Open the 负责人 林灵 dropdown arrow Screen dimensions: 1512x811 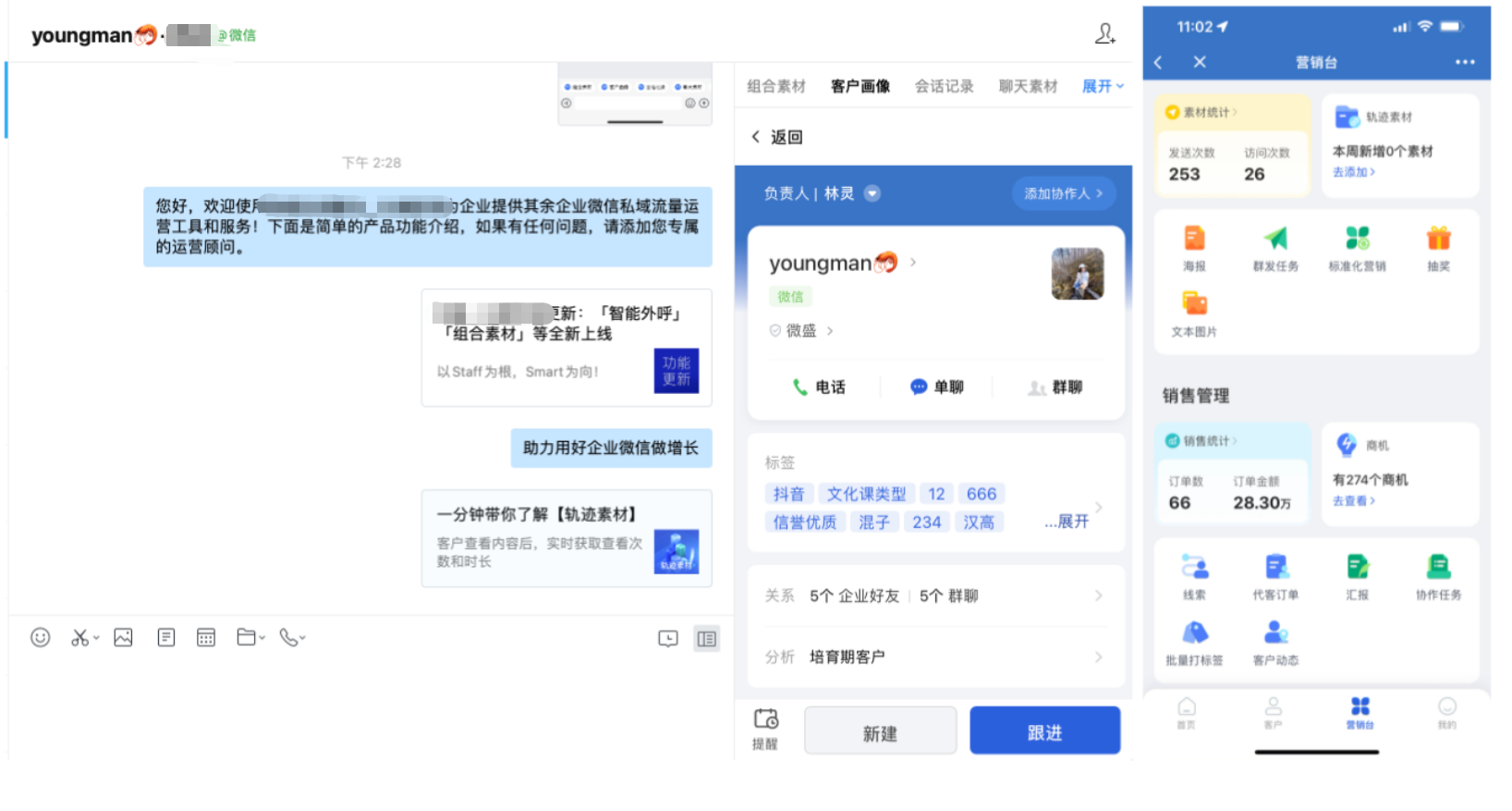[x=872, y=193]
